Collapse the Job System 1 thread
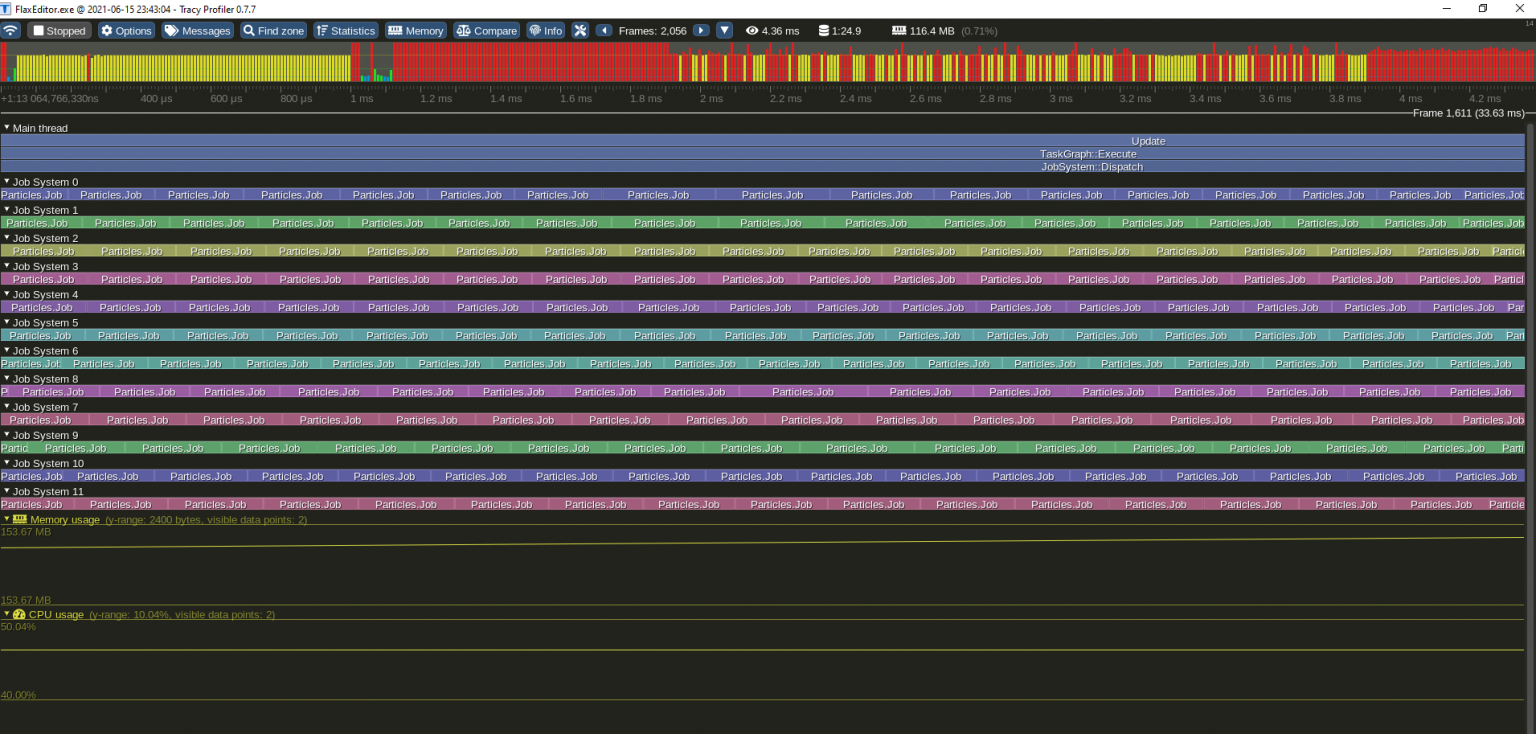 (x=6, y=210)
